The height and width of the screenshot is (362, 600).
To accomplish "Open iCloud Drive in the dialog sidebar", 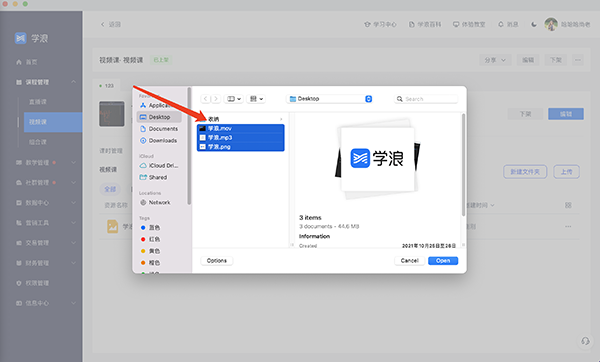I will coord(159,166).
